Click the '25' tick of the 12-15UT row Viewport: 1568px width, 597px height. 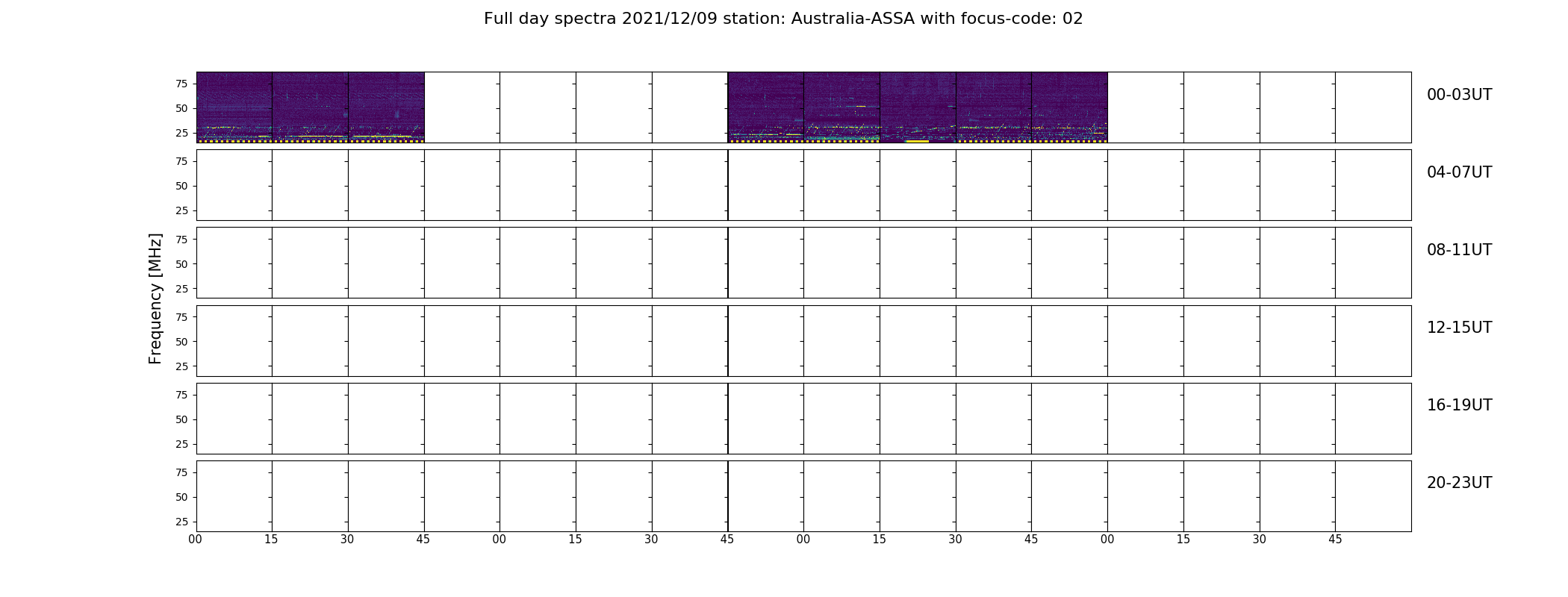coord(181,366)
